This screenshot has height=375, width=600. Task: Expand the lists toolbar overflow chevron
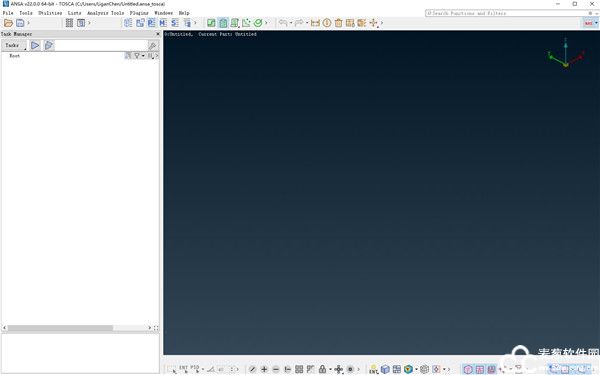pyautogui.click(x=195, y=23)
